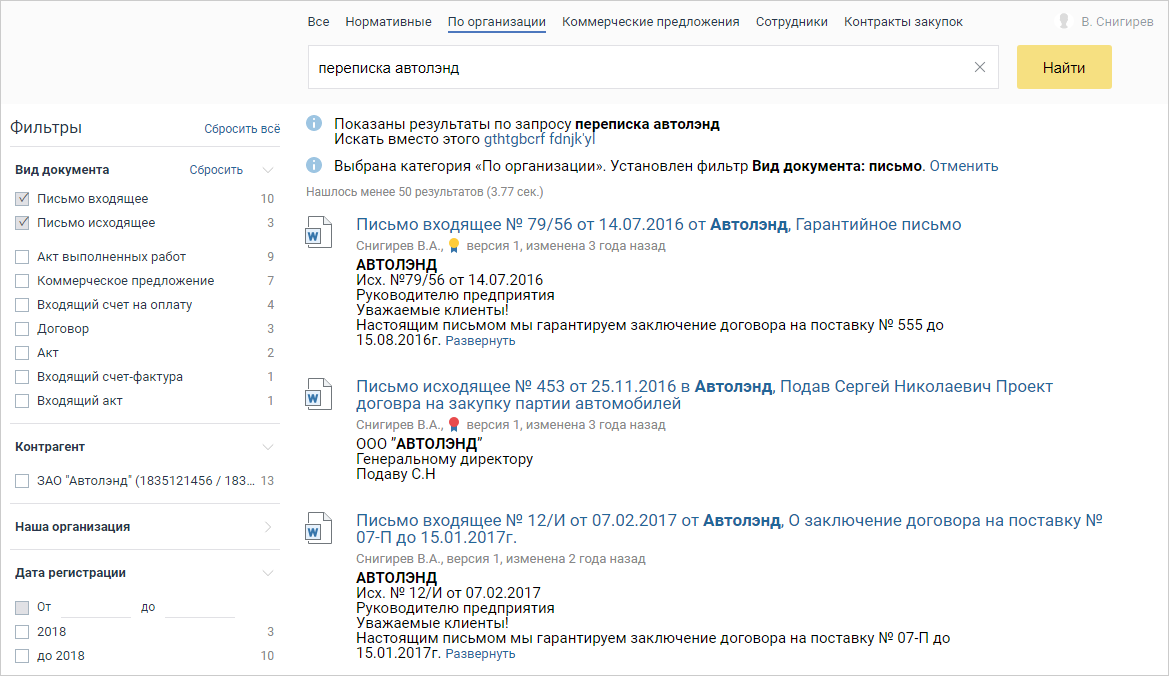Click the Word icon of outgoing letter № 453
This screenshot has width=1169, height=676.
[317, 396]
